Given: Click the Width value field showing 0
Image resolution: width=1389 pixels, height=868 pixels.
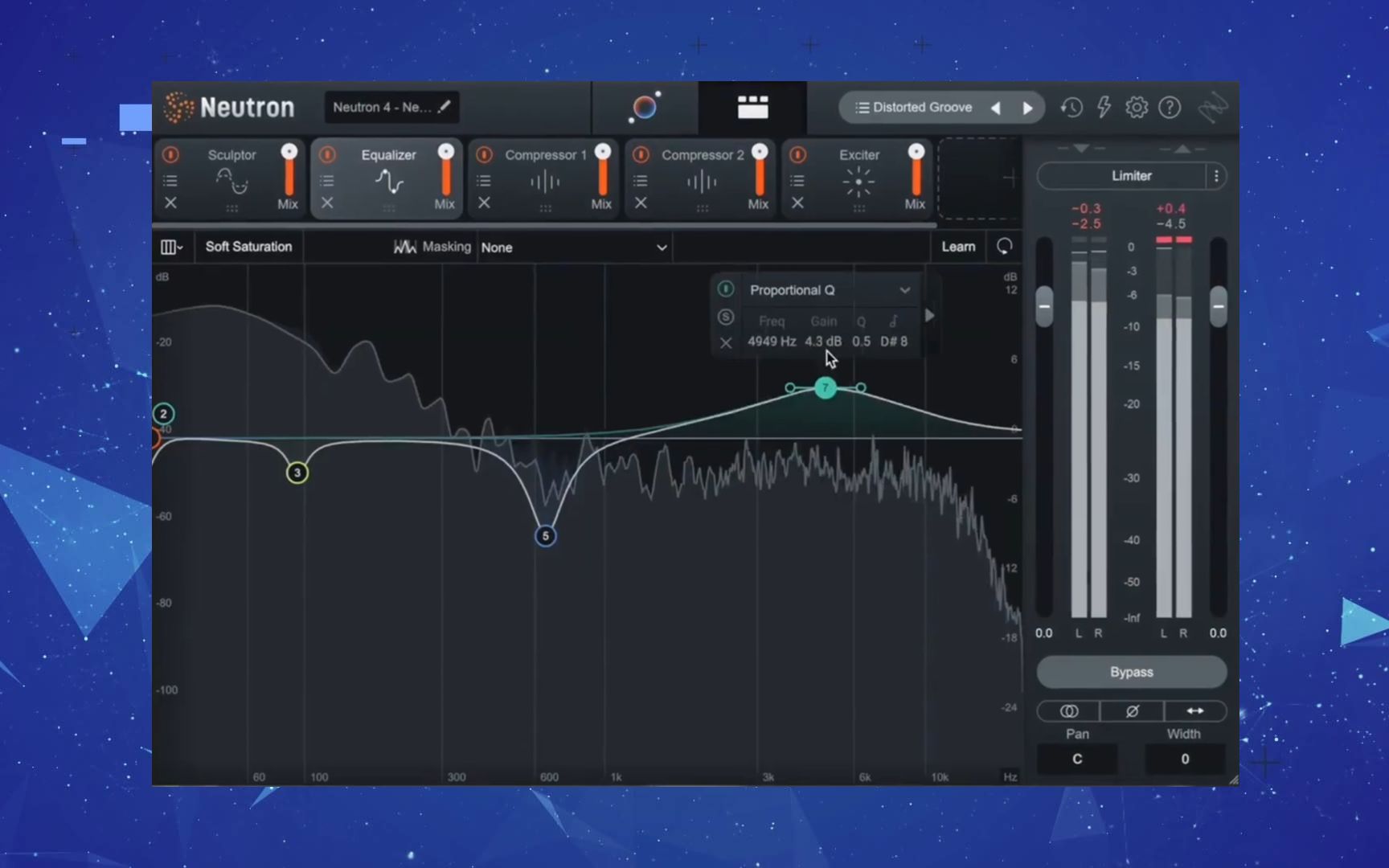Looking at the screenshot, I should point(1185,759).
